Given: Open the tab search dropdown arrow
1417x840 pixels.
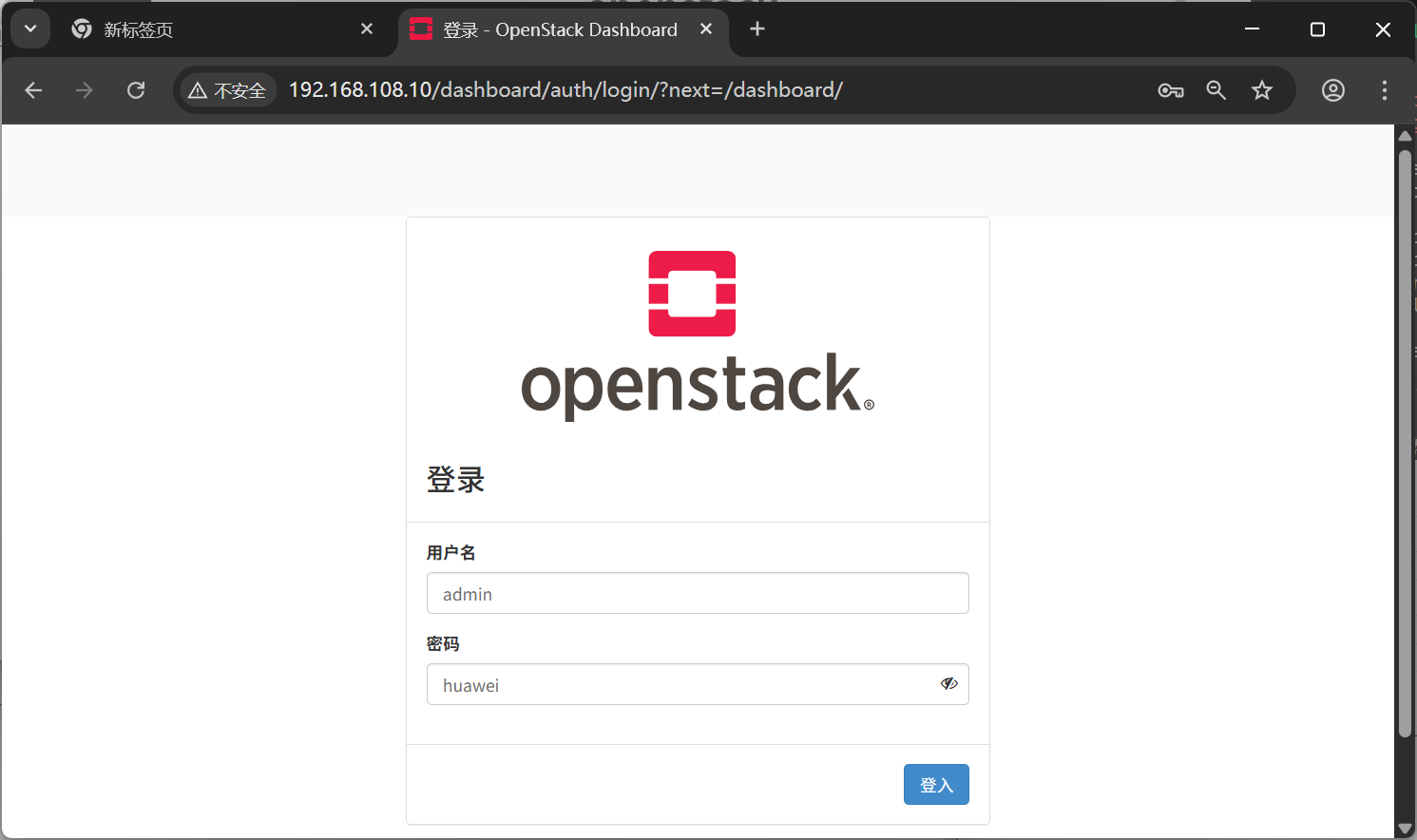Looking at the screenshot, I should (30, 29).
